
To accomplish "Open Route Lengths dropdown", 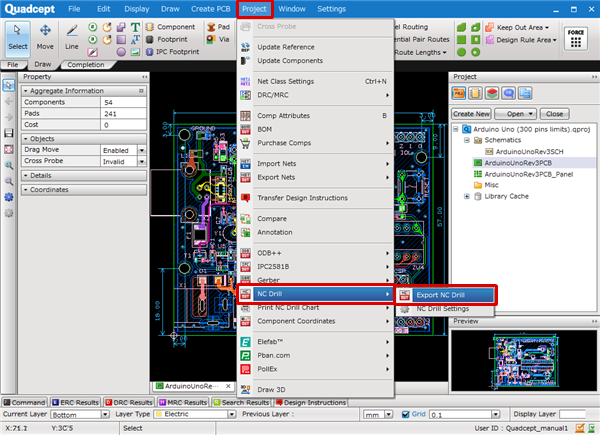I will [x=420, y=52].
